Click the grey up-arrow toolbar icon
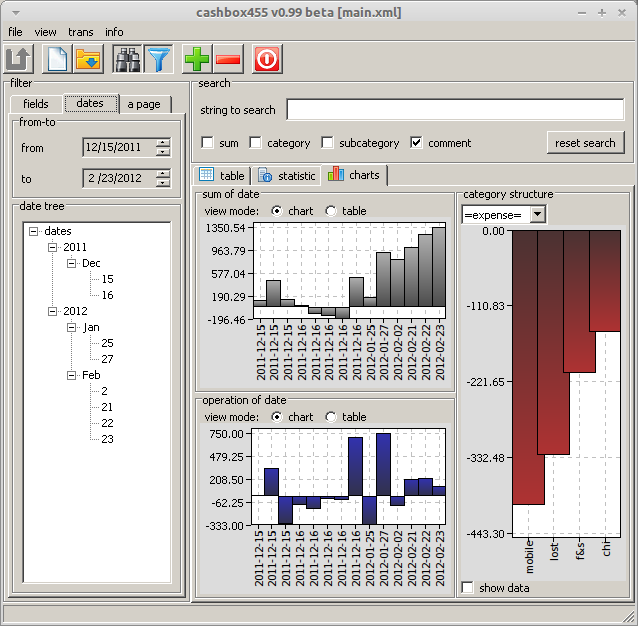 (x=20, y=59)
